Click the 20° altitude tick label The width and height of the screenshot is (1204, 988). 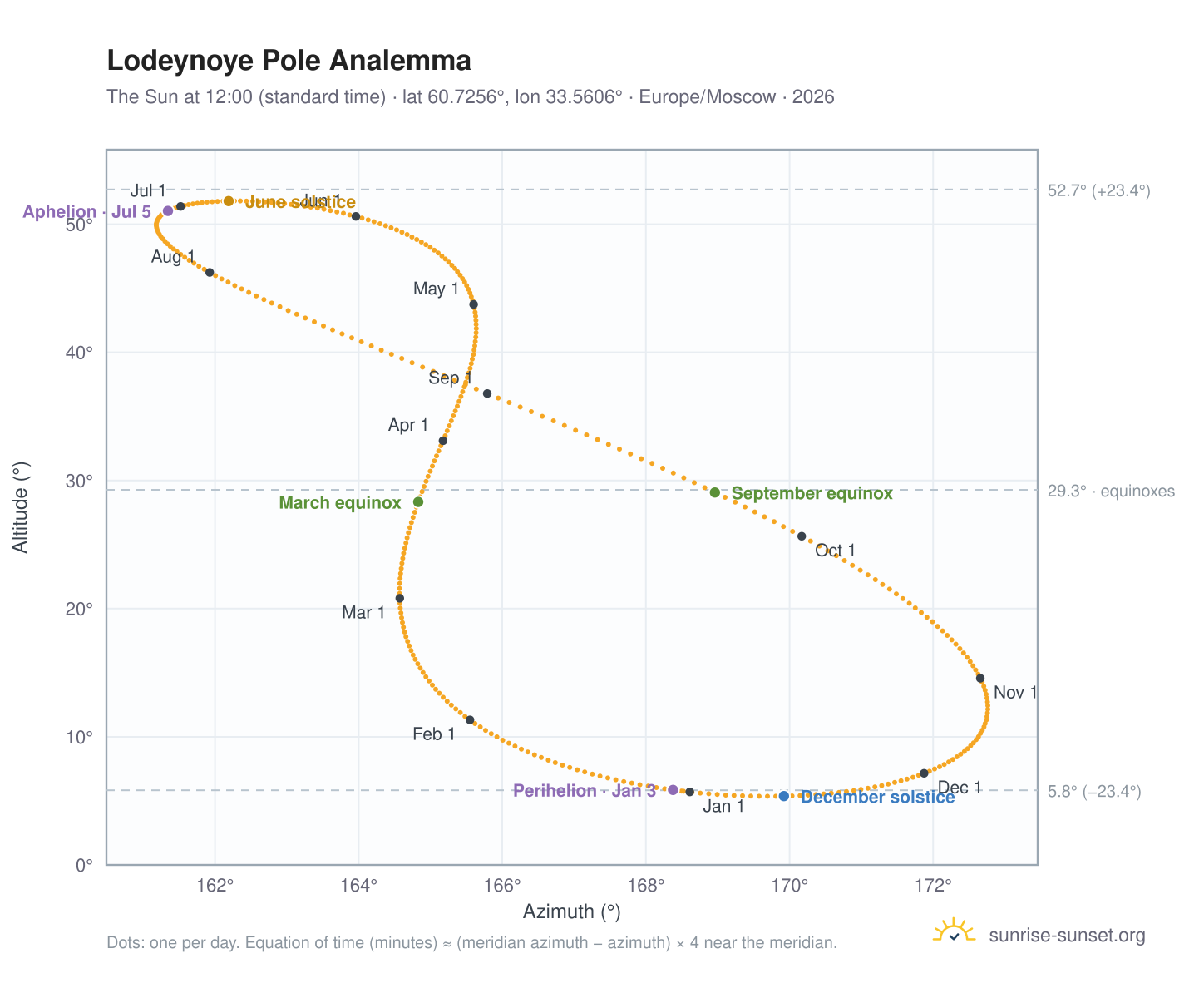(81, 610)
